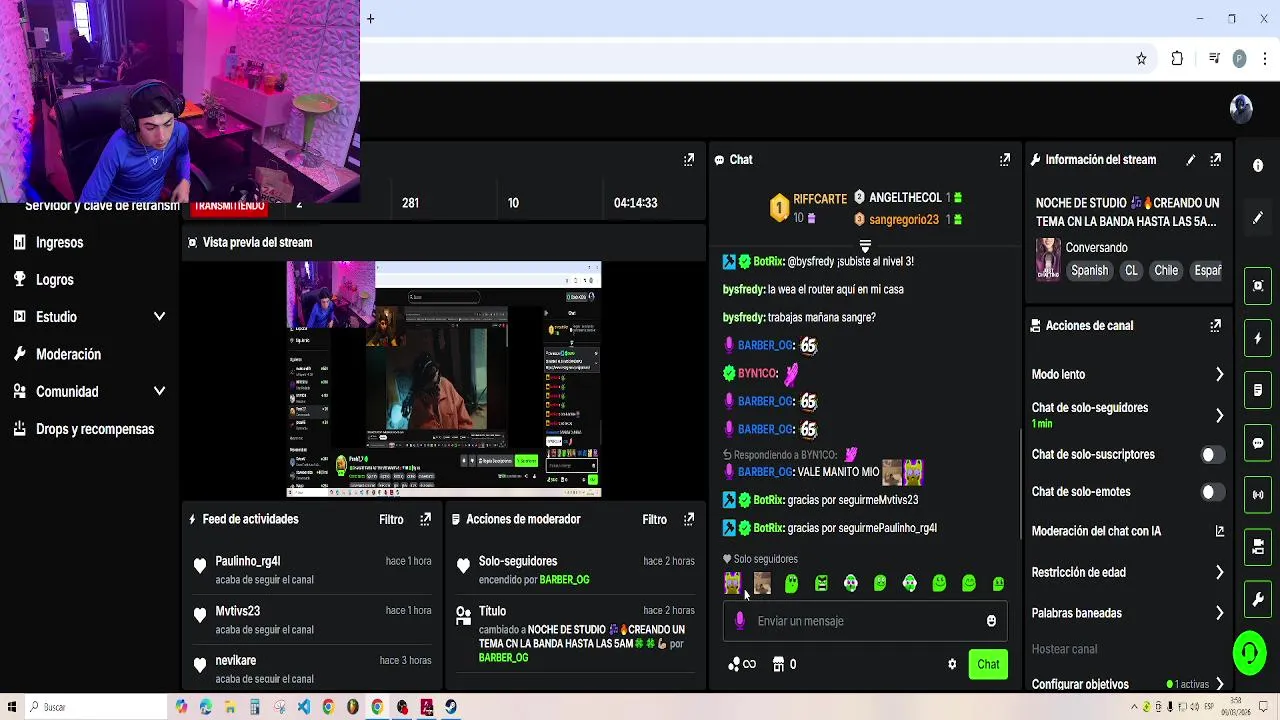Select the CL tag
This screenshot has height=720, width=1280.
pyautogui.click(x=1131, y=270)
